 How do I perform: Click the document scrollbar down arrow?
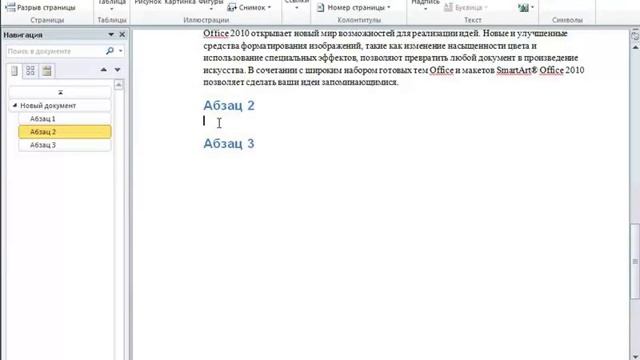636,356
